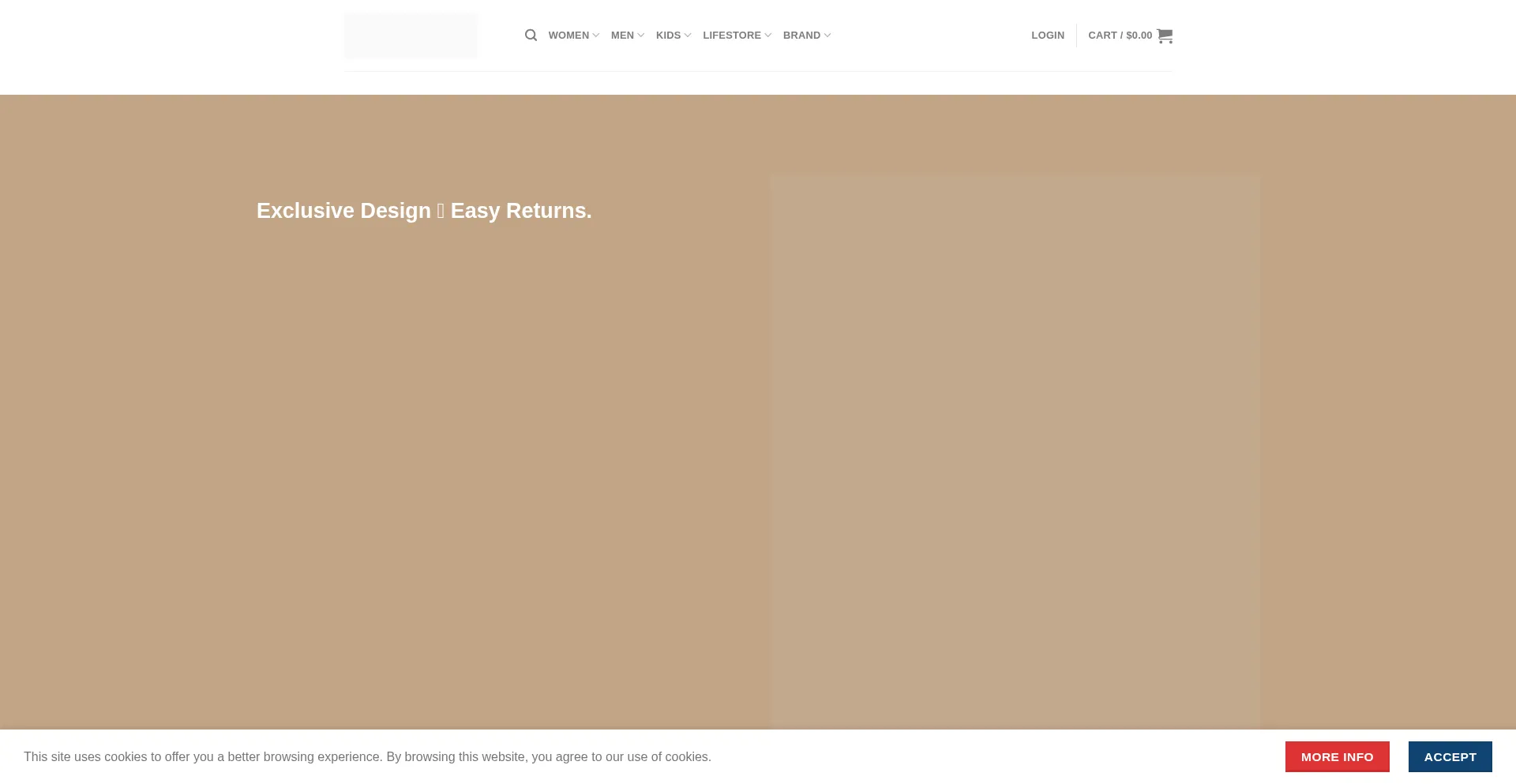The height and width of the screenshot is (784, 1516).
Task: Expand the chevron next to KIDS
Action: (688, 36)
